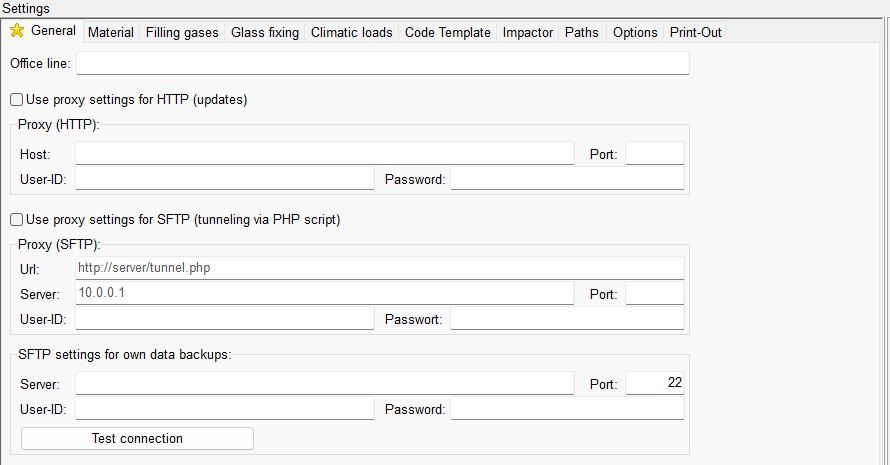Screen dimensions: 890x465
Task: Go to the Glass fixing tab
Action: point(265,32)
